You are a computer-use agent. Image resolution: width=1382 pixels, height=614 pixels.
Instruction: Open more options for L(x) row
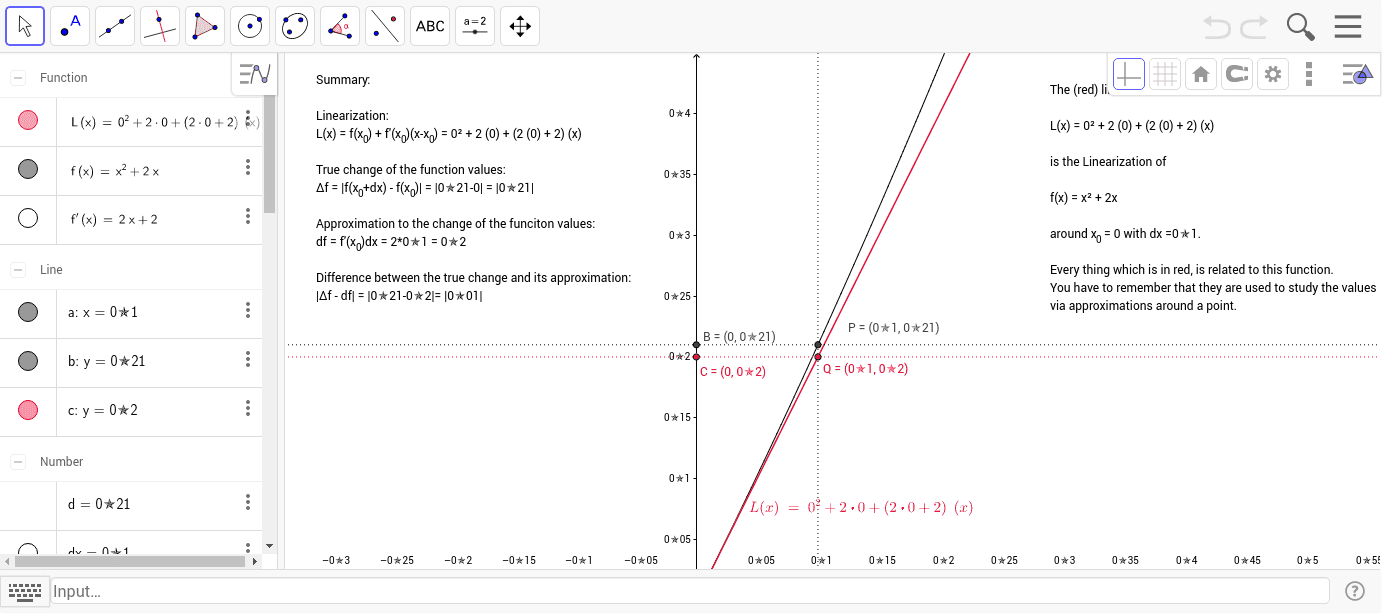[248, 119]
